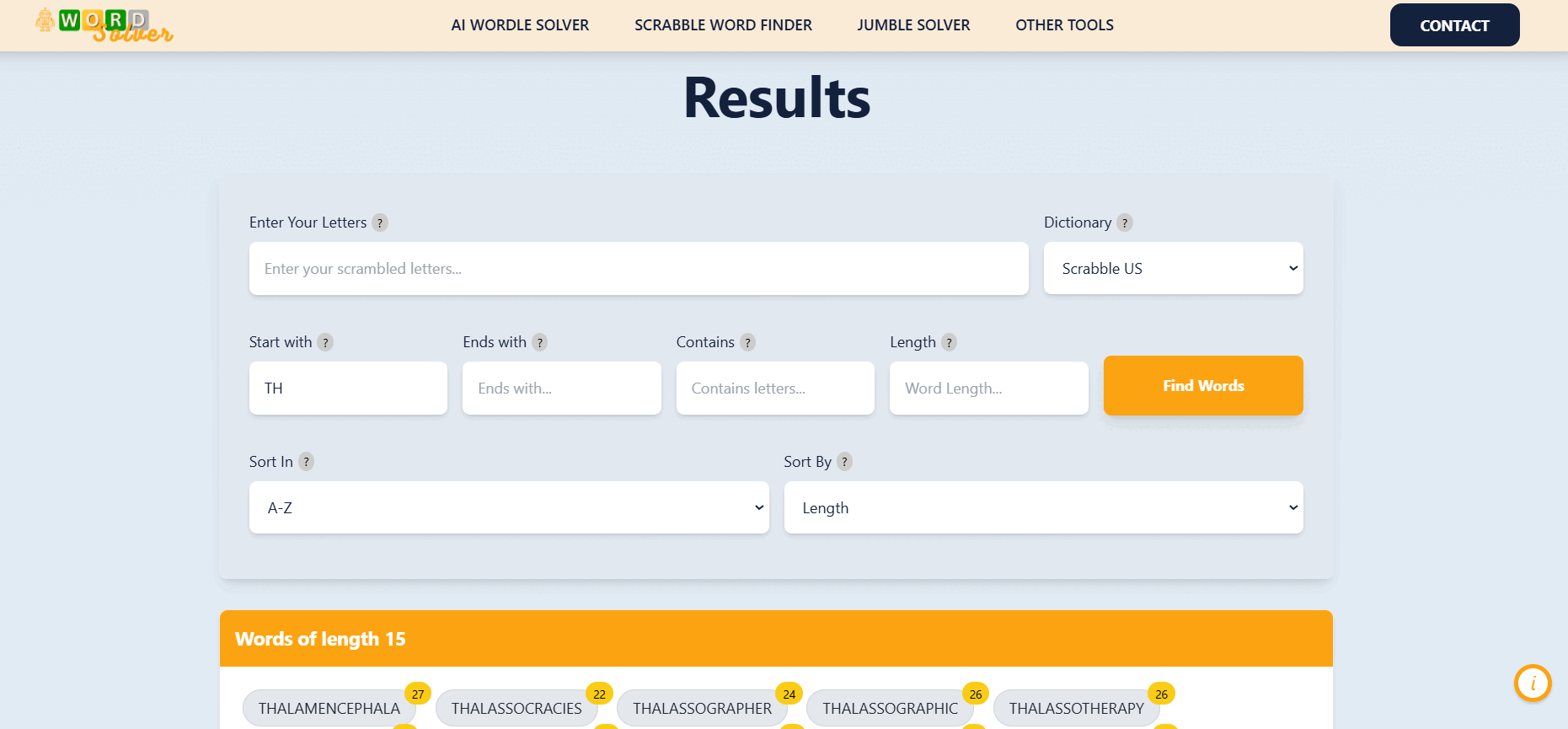This screenshot has width=1568, height=729.
Task: Open the Contains help tooltip icon
Action: (x=747, y=342)
